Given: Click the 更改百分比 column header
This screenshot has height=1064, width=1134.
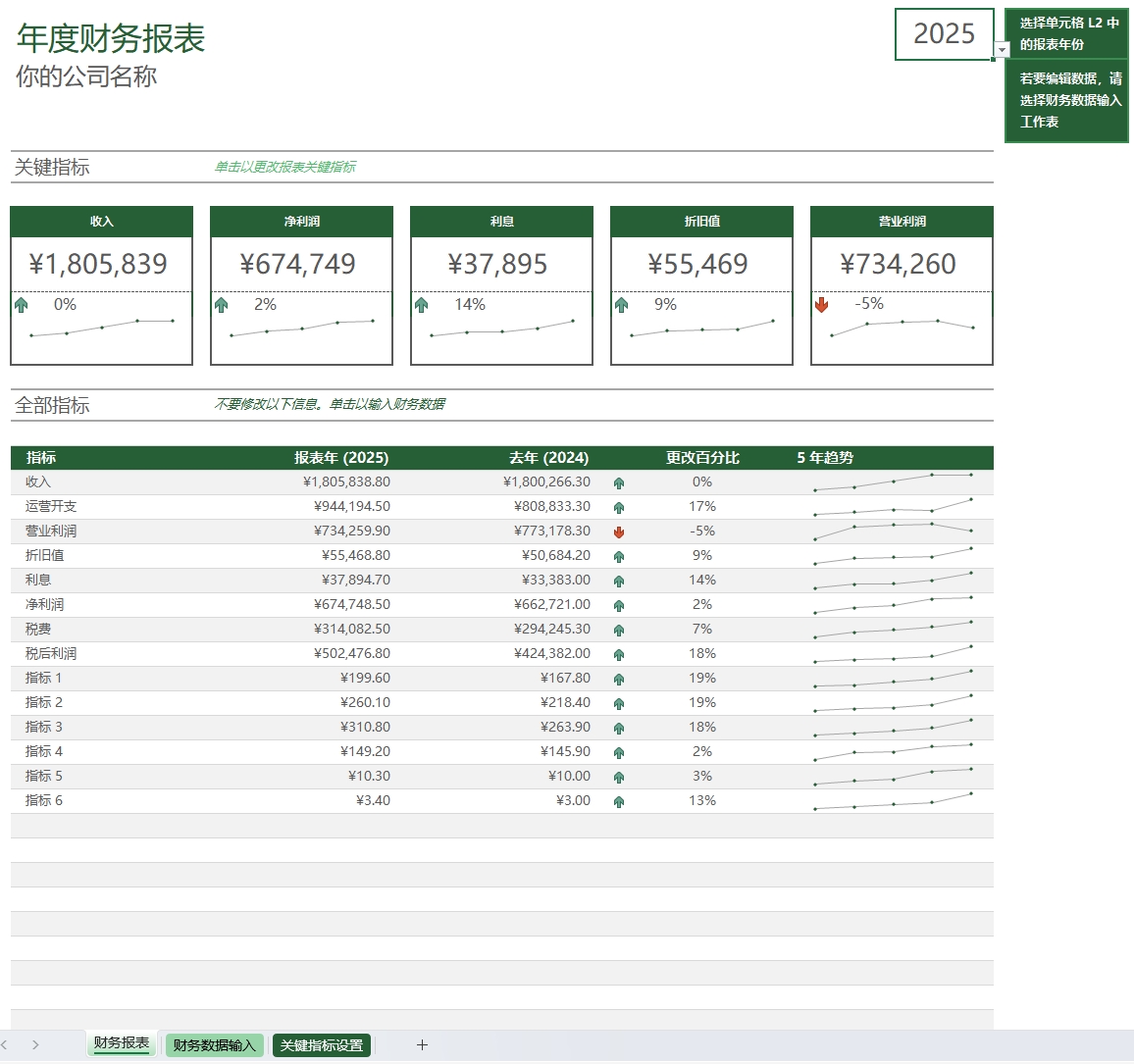Looking at the screenshot, I should tap(702, 458).
